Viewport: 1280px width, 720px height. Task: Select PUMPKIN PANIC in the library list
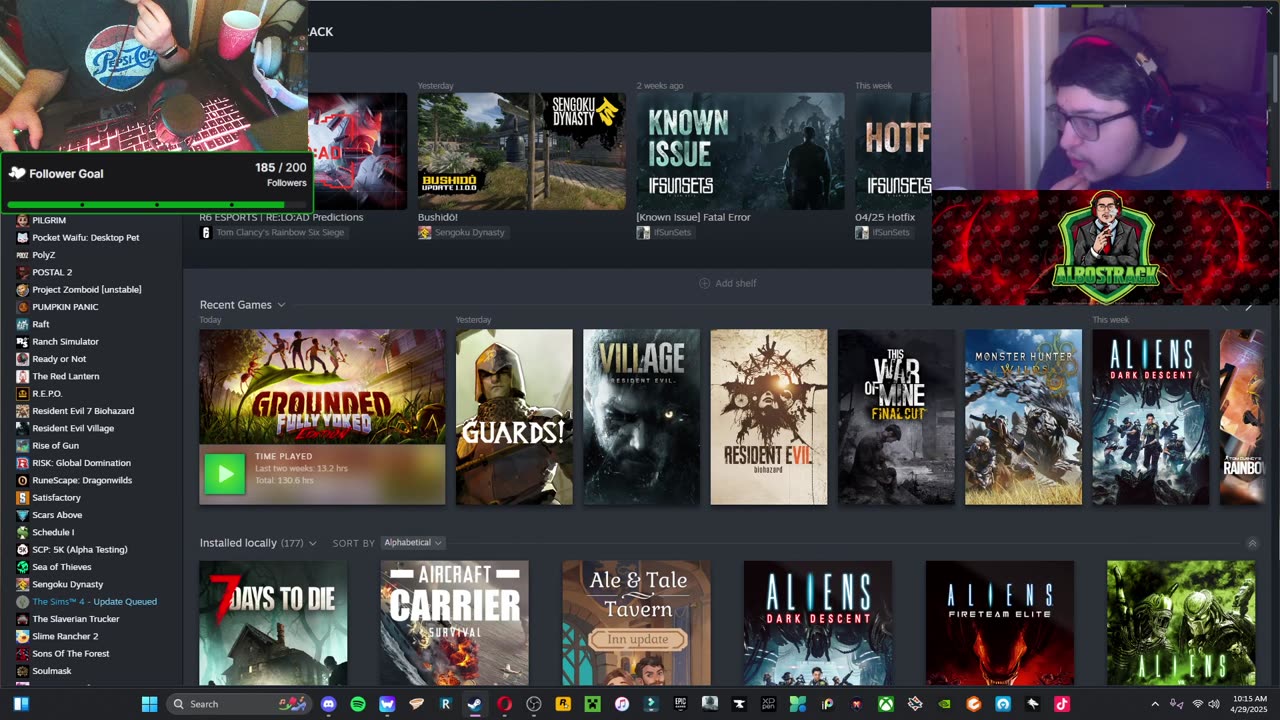(x=65, y=307)
